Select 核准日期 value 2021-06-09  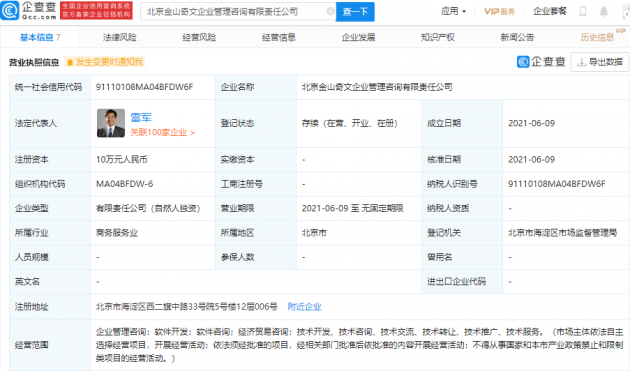[531, 160]
